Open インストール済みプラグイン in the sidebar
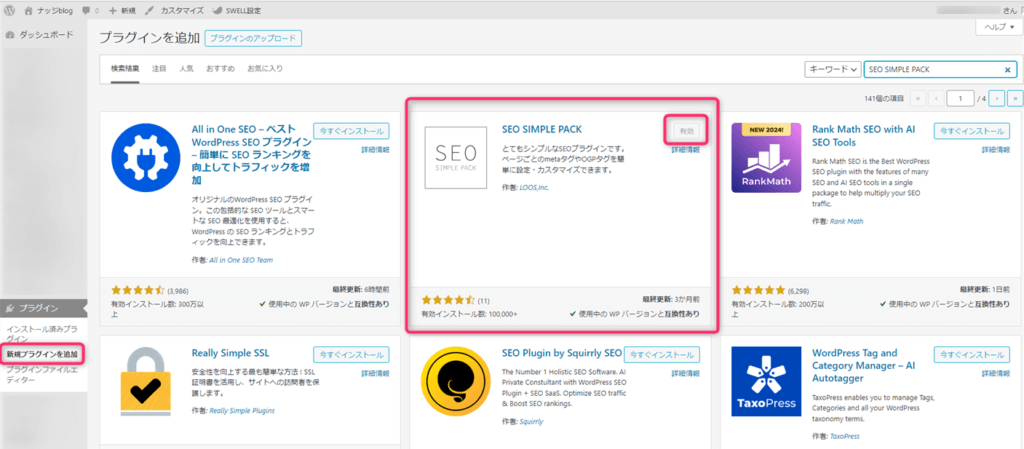1024x449 pixels. [x=42, y=333]
